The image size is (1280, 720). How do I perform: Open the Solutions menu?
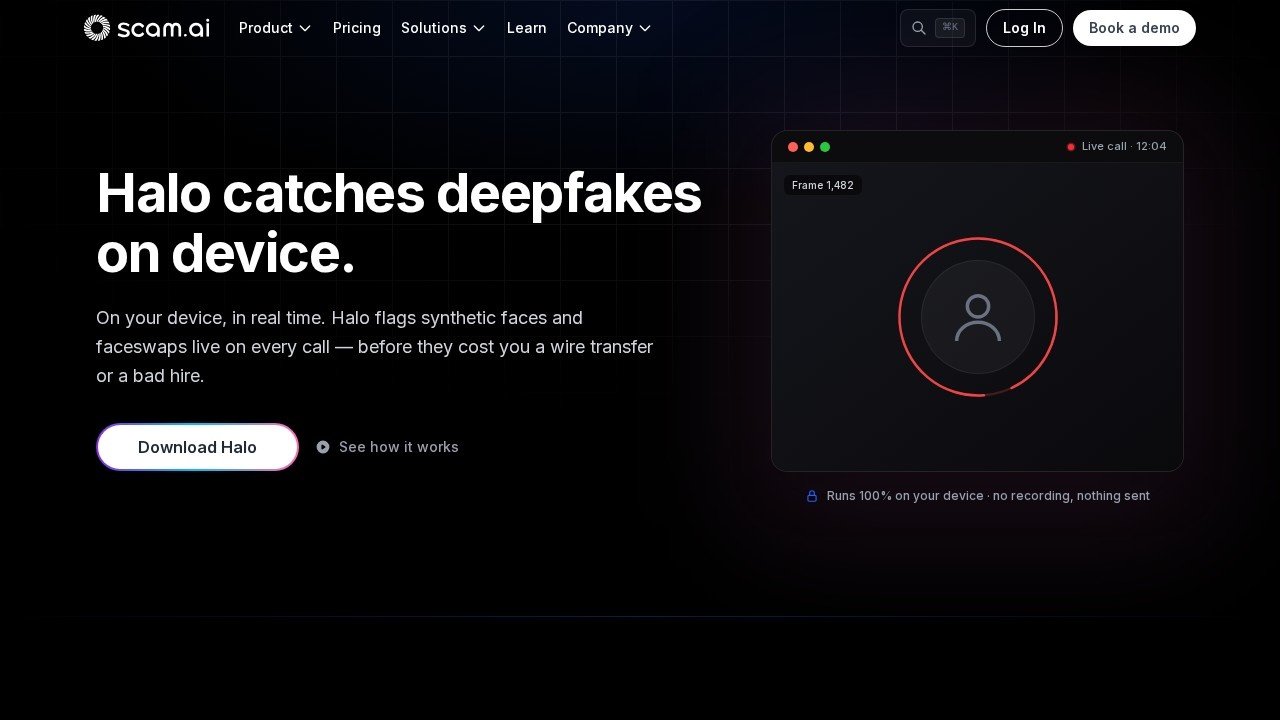coord(443,28)
